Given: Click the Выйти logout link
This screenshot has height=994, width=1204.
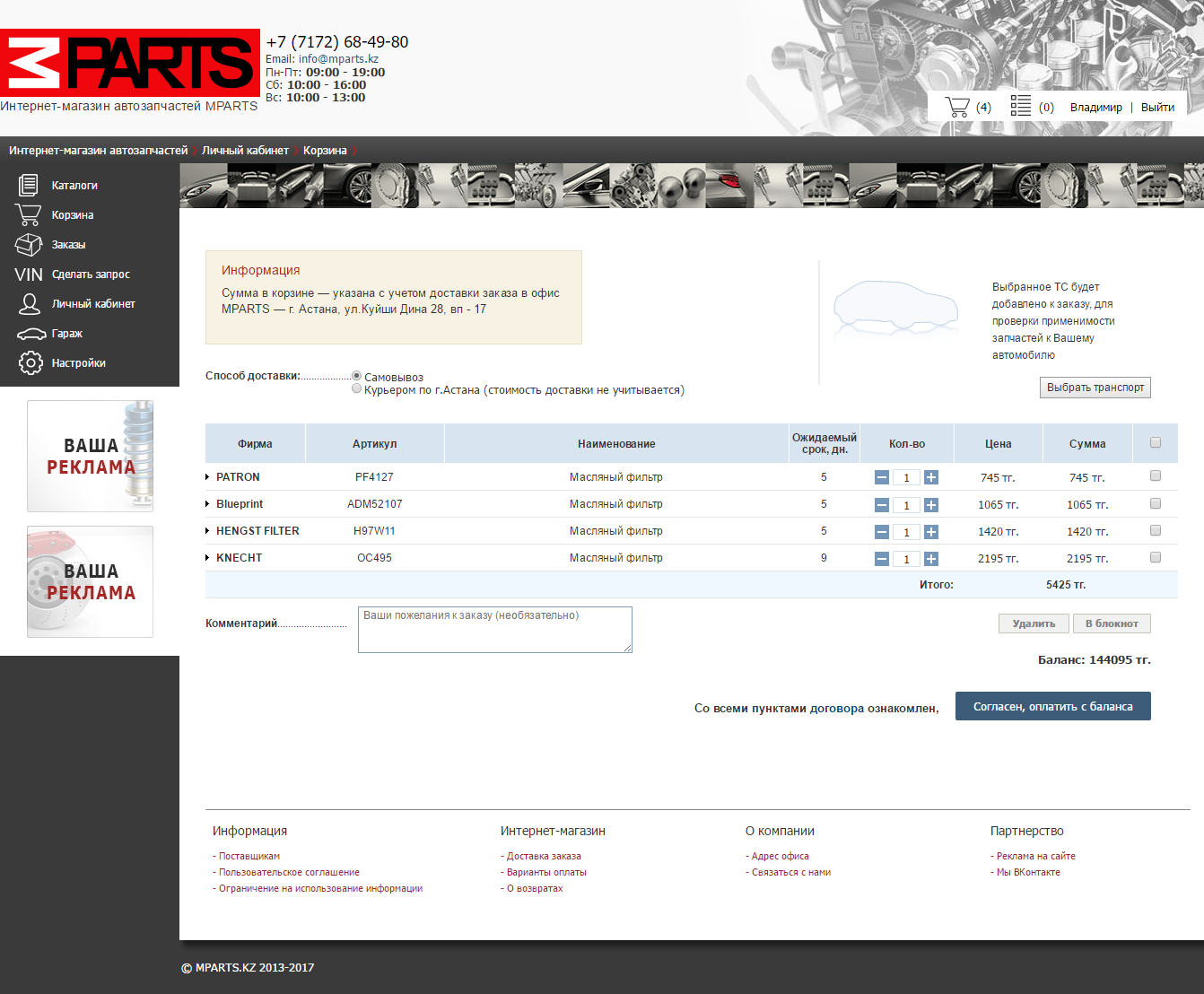Looking at the screenshot, I should [x=1157, y=107].
